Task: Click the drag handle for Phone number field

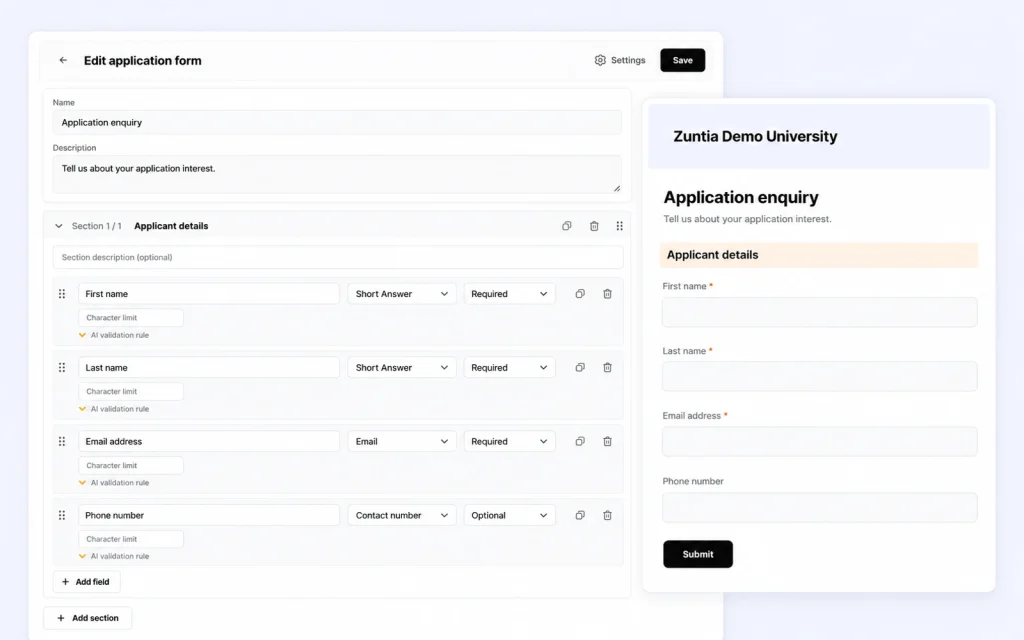Action: coord(62,515)
